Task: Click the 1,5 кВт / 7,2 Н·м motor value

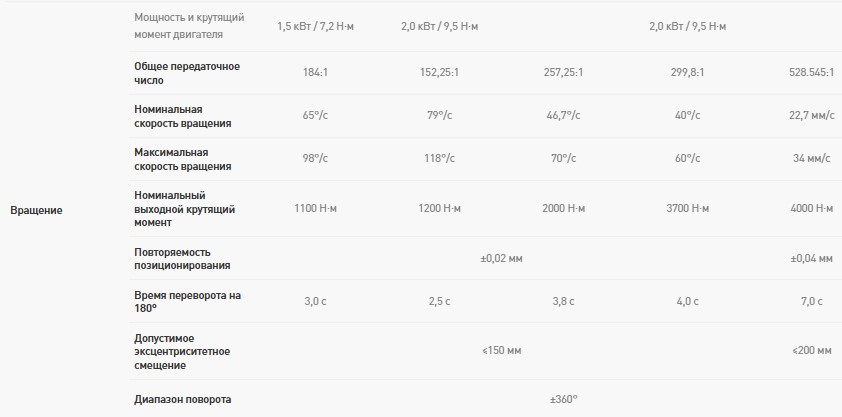Action: click(x=318, y=25)
